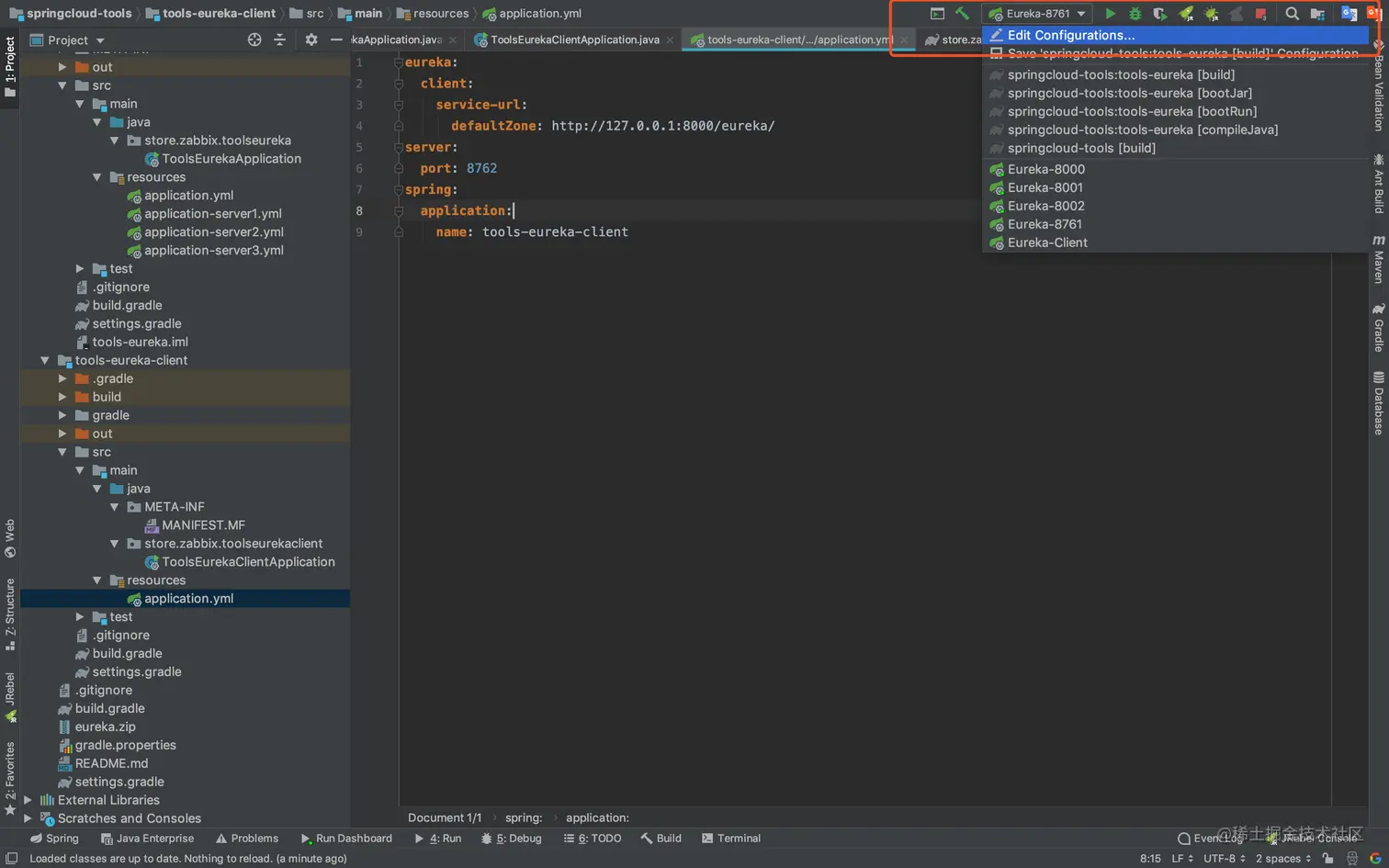This screenshot has width=1389, height=868.
Task: Open the Spring tool window
Action: [54, 839]
